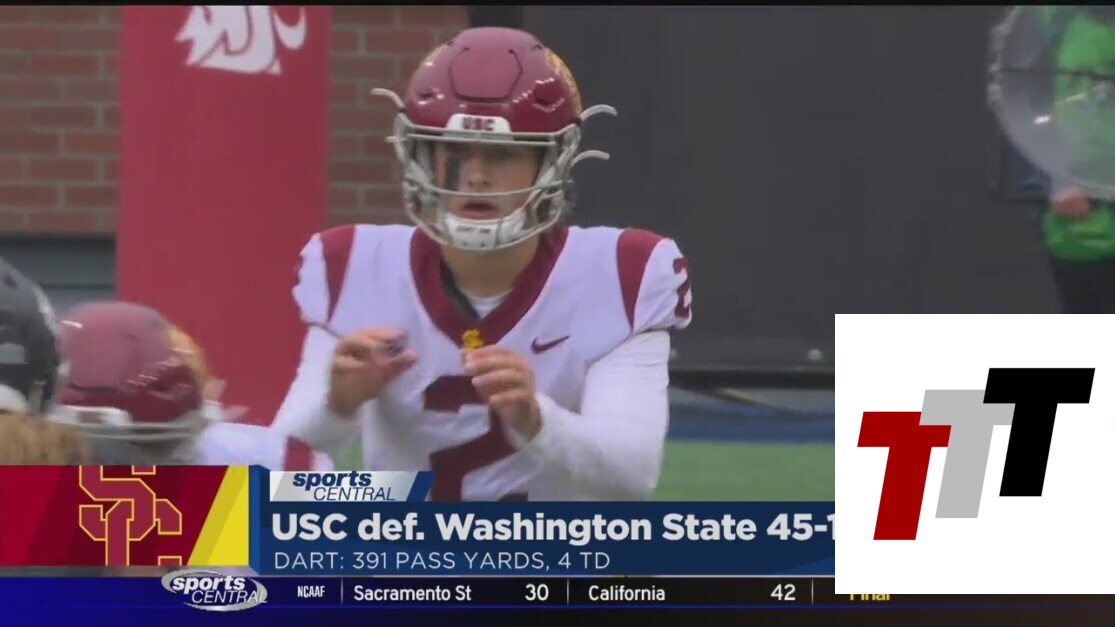Click the Sacramento St score of 30

pyautogui.click(x=537, y=593)
